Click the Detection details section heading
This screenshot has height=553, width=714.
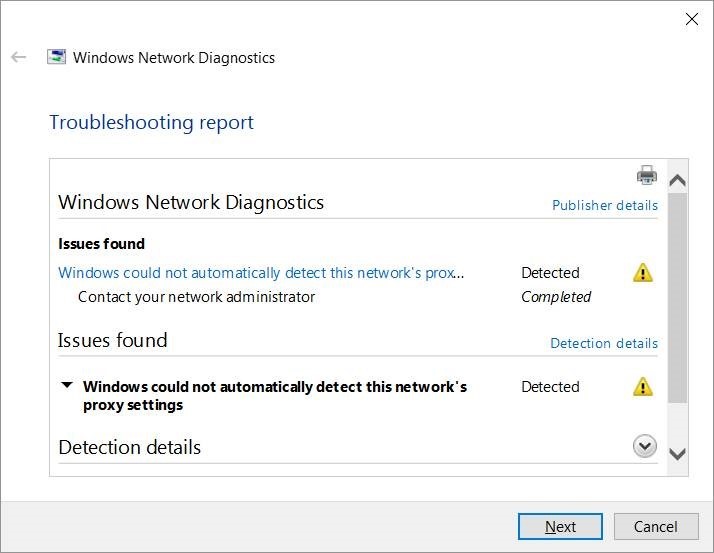coord(130,447)
